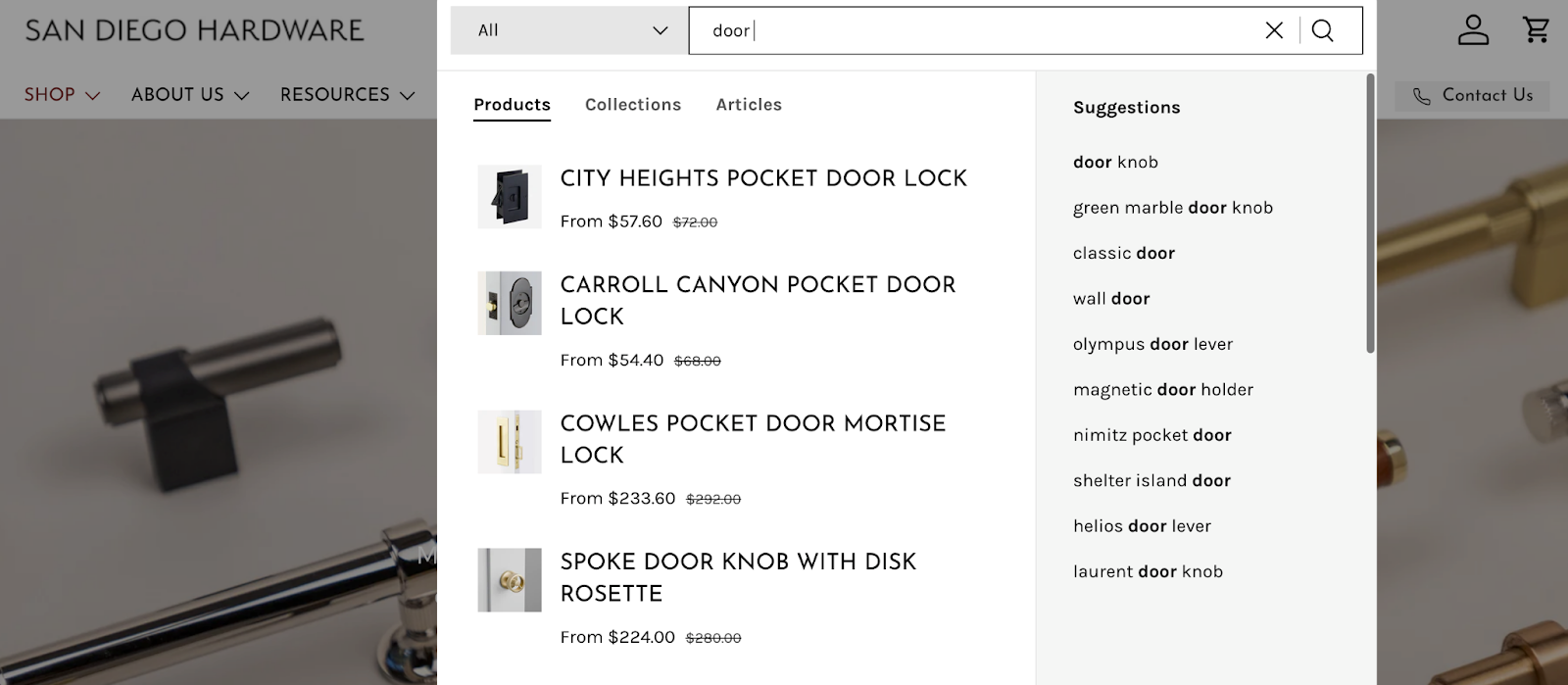This screenshot has width=1568, height=685.
Task: Open the Articles tab
Action: tap(748, 105)
